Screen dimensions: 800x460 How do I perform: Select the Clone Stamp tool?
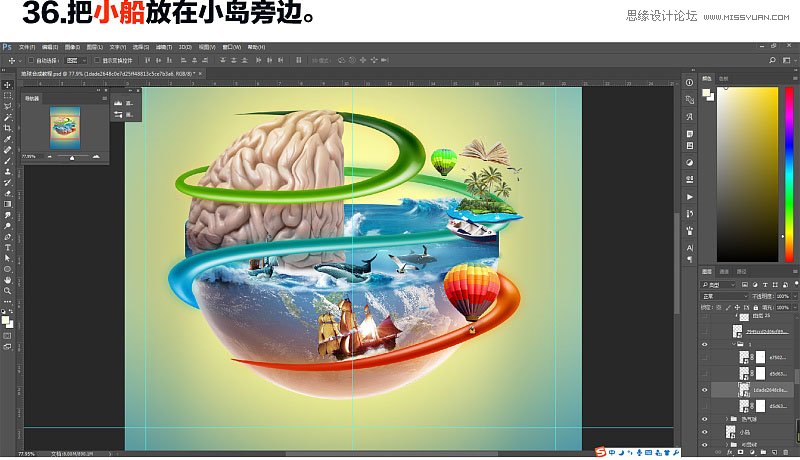coord(7,172)
